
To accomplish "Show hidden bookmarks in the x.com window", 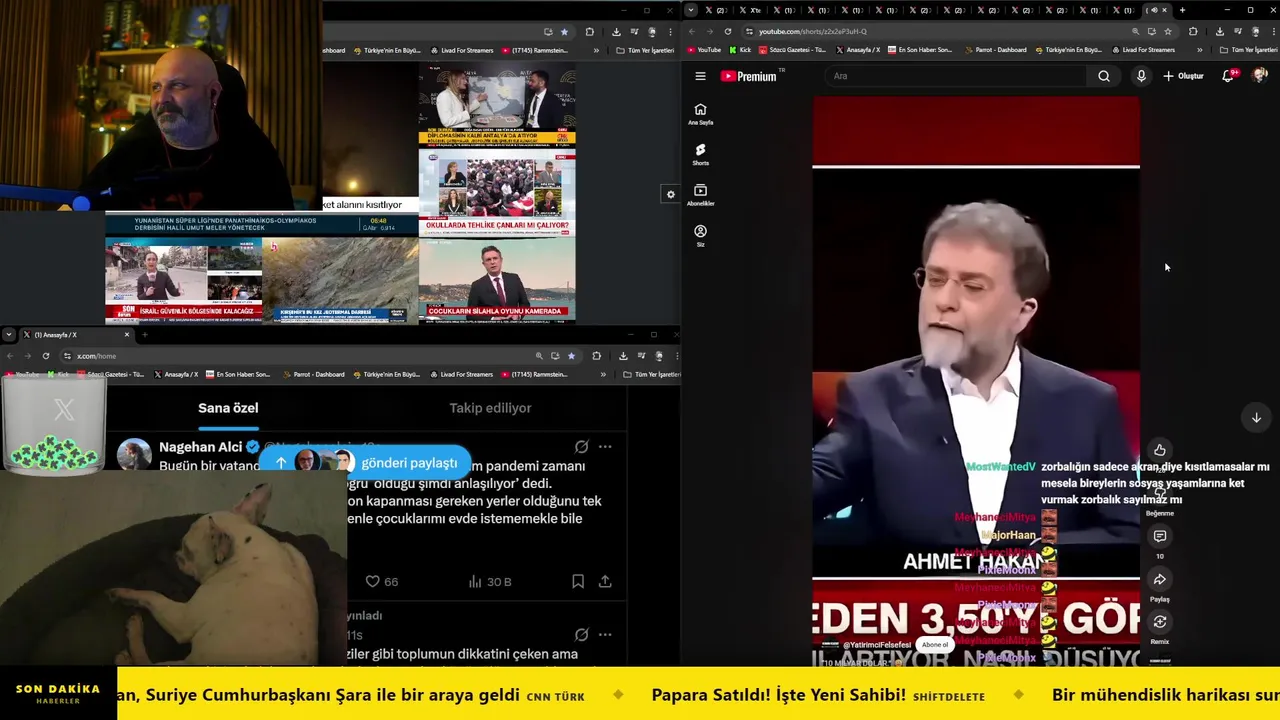I will tap(603, 374).
